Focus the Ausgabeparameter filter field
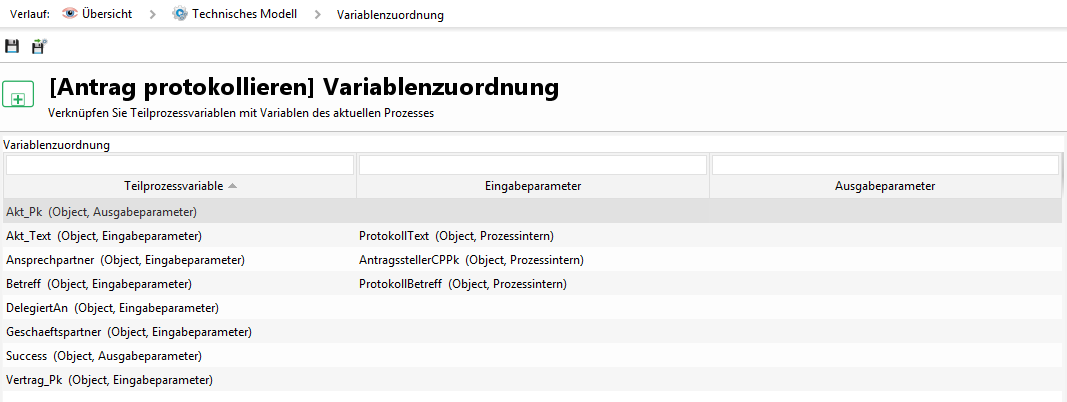The height and width of the screenshot is (402, 1067). pos(885,165)
